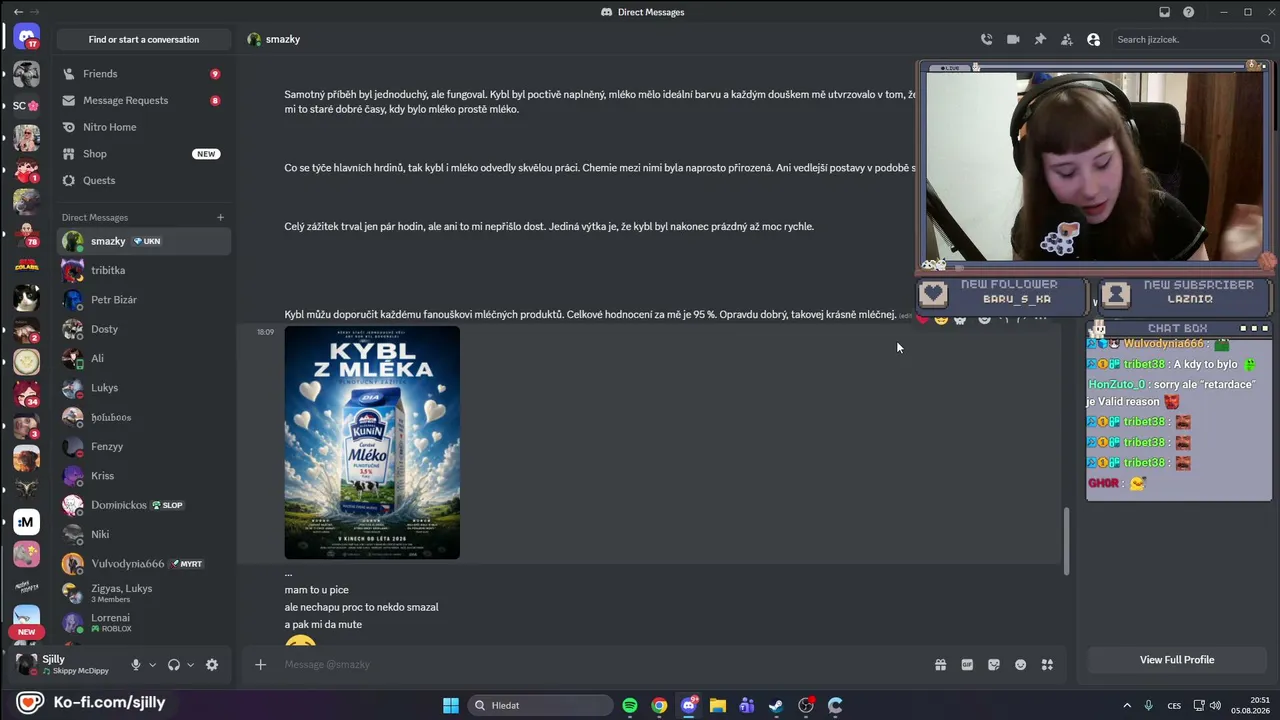Viewport: 1280px width, 720px height.
Task: Hide the user profile panel
Action: pyautogui.click(x=1093, y=39)
